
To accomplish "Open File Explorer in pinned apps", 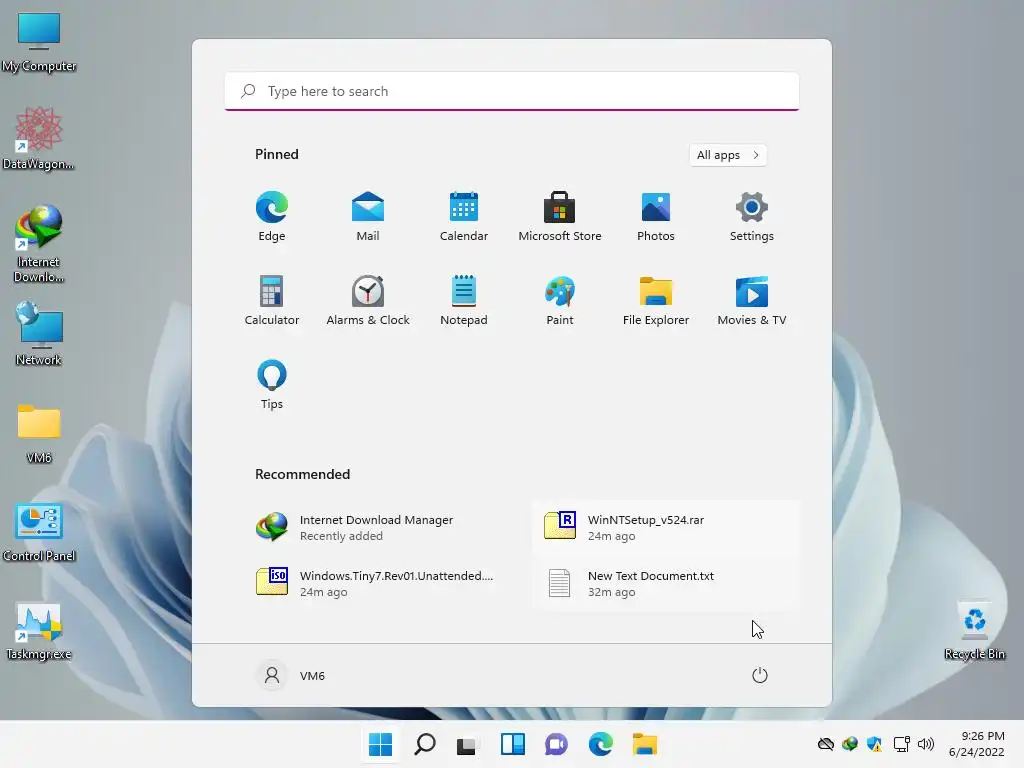I will click(656, 300).
